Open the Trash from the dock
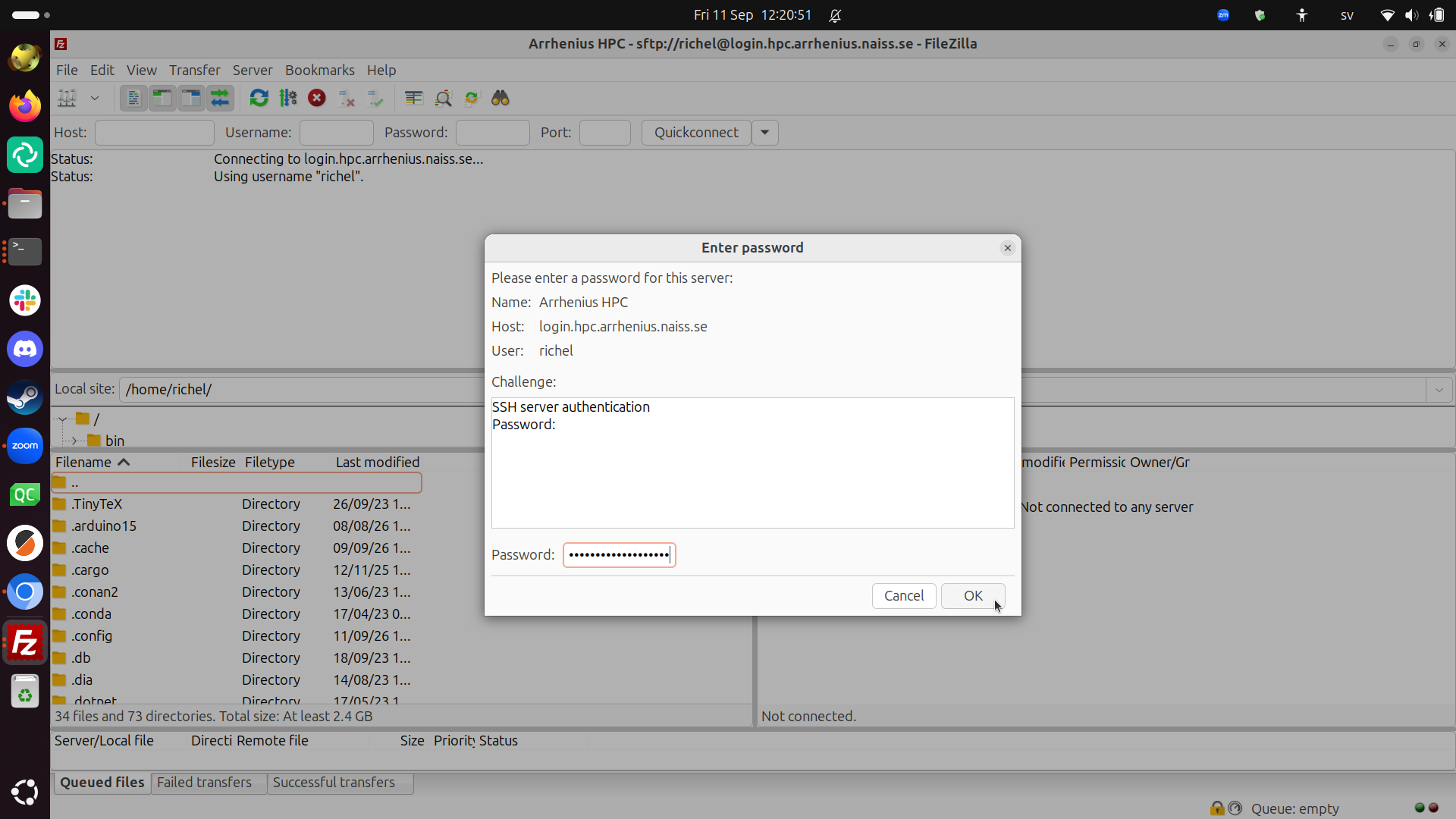1456x819 pixels. (x=25, y=692)
